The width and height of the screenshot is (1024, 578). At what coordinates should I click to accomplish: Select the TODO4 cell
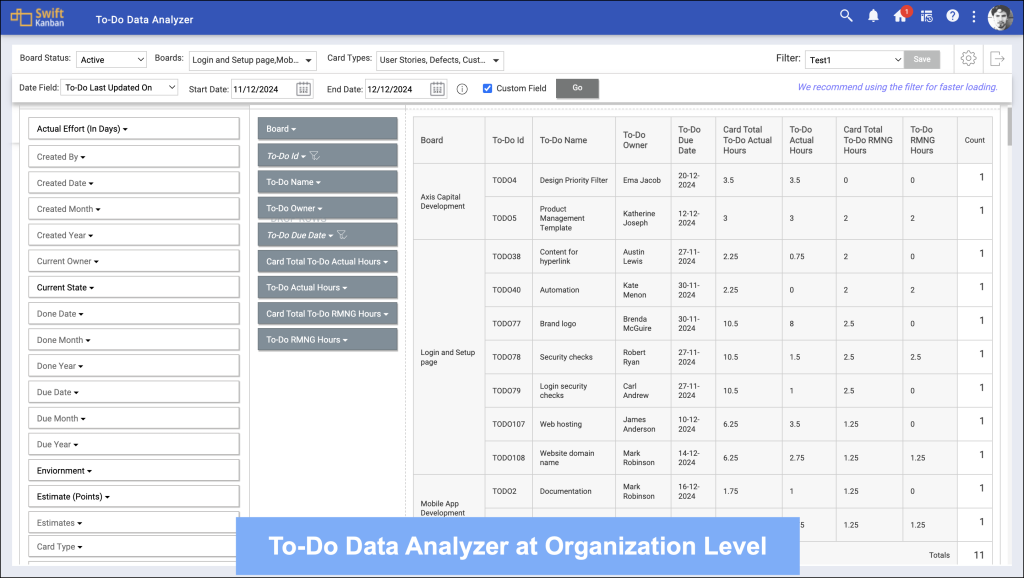pos(508,180)
